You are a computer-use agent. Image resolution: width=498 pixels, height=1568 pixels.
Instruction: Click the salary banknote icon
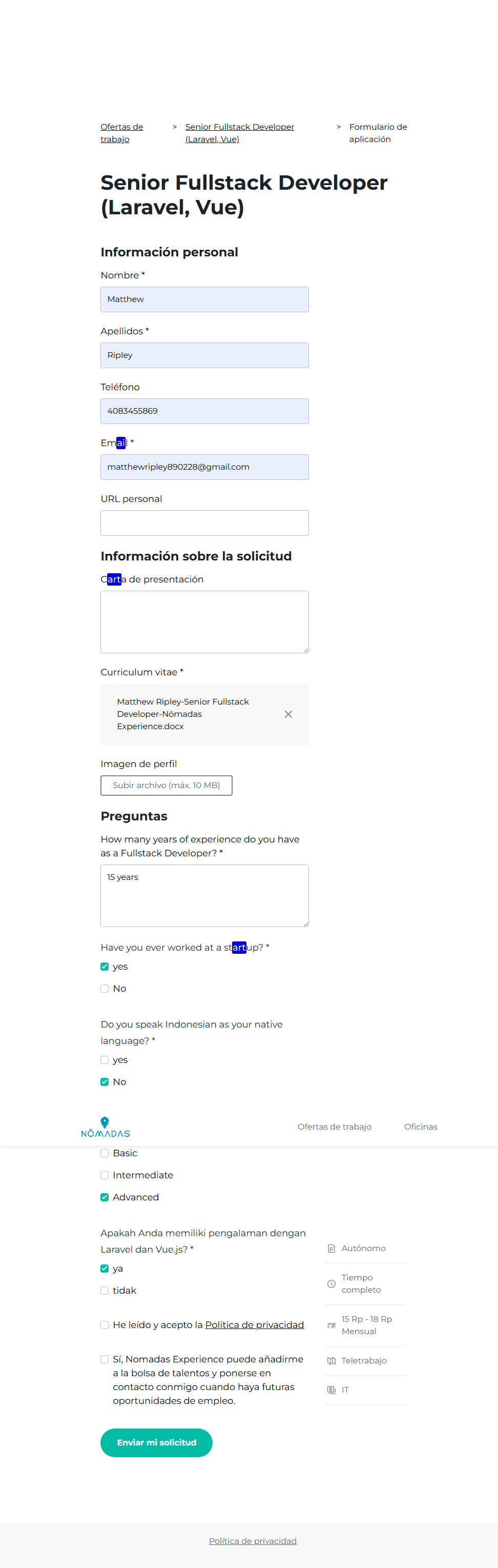(x=331, y=1325)
